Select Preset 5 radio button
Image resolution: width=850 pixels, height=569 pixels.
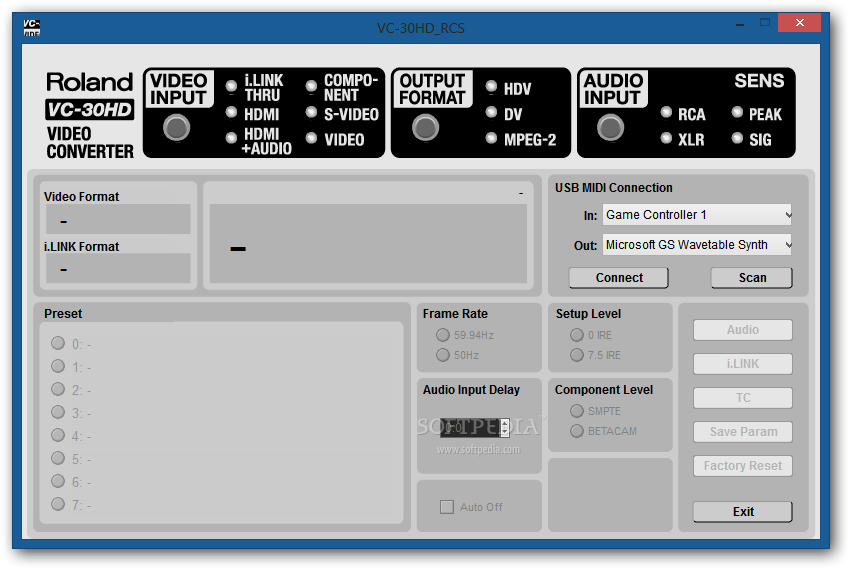[58, 458]
